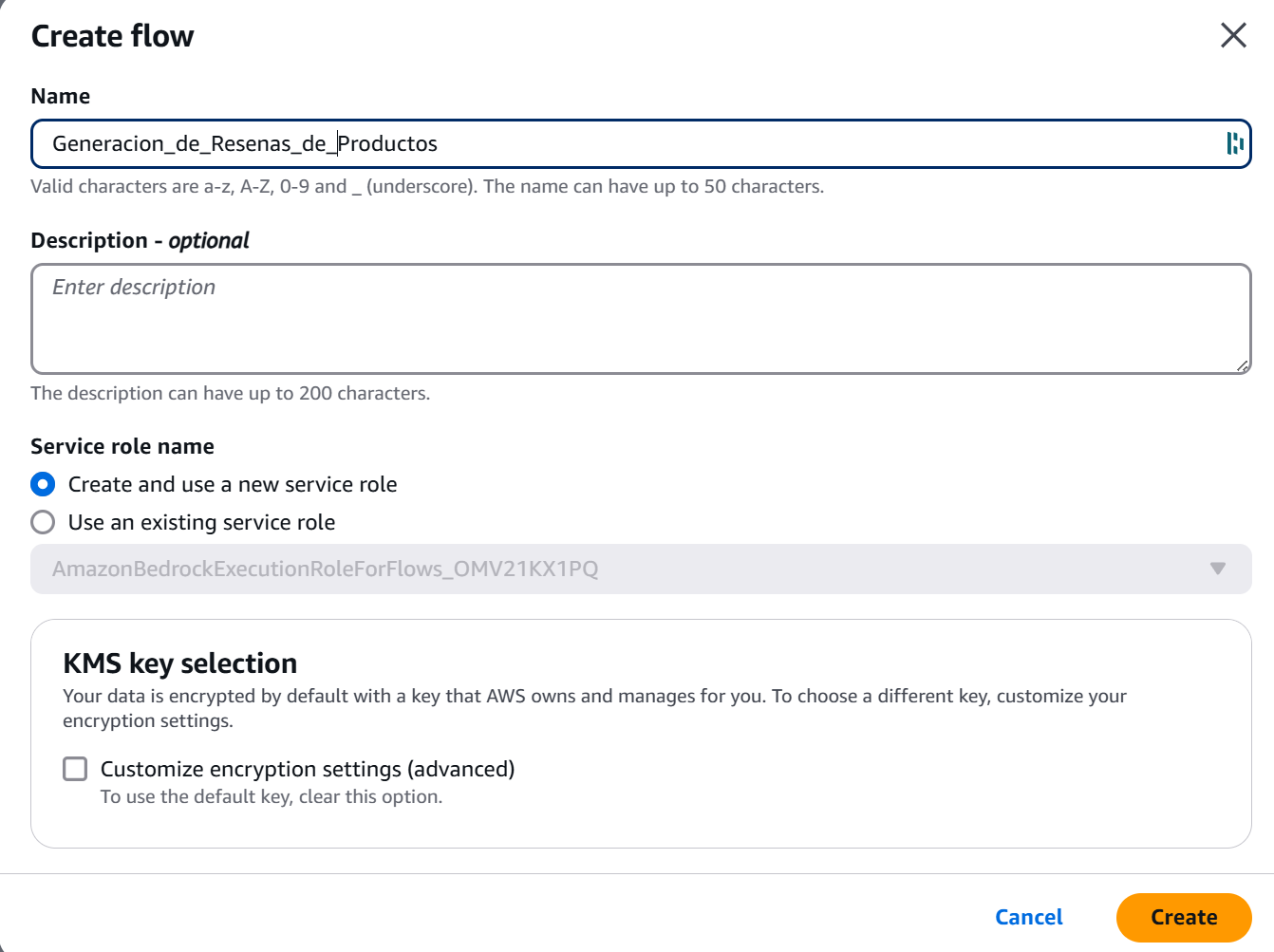Viewport: 1274px width, 952px height.
Task: Click the KMS key selection heading
Action: [x=179, y=663]
